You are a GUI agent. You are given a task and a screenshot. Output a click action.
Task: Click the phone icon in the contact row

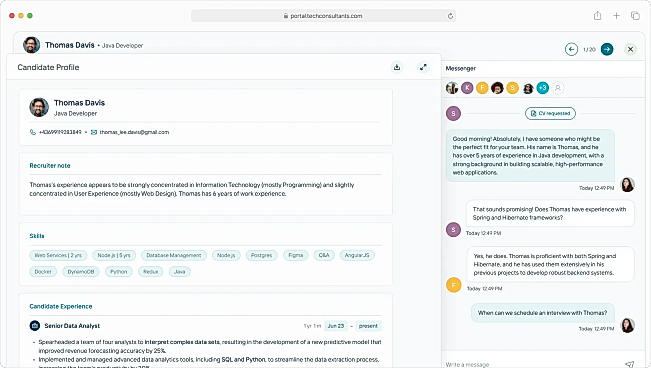(x=33, y=132)
